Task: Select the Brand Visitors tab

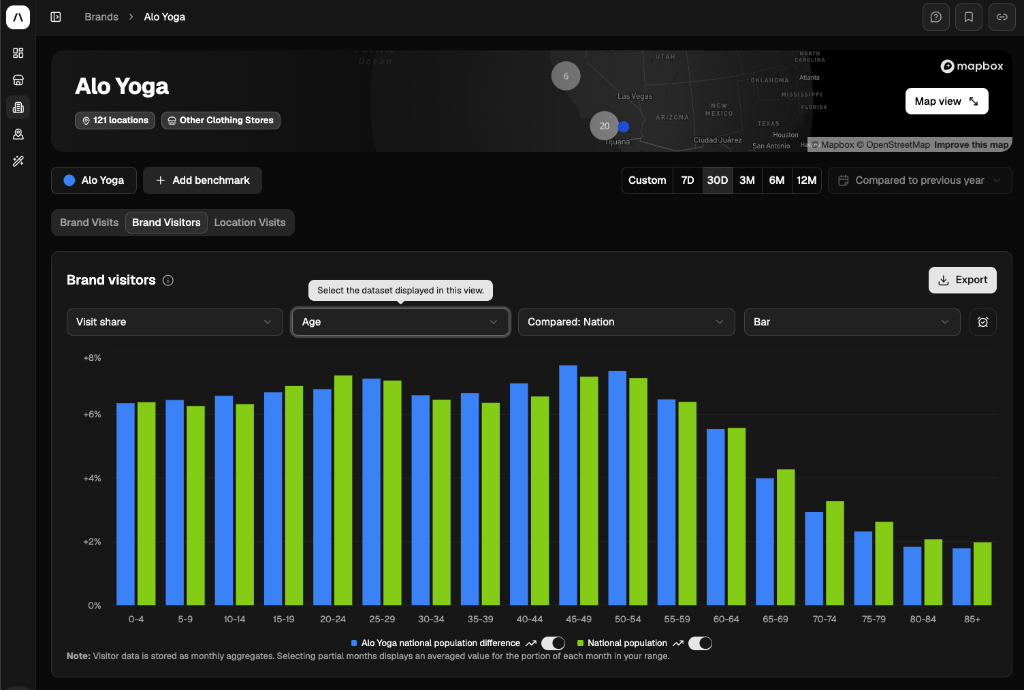Action: tap(167, 223)
